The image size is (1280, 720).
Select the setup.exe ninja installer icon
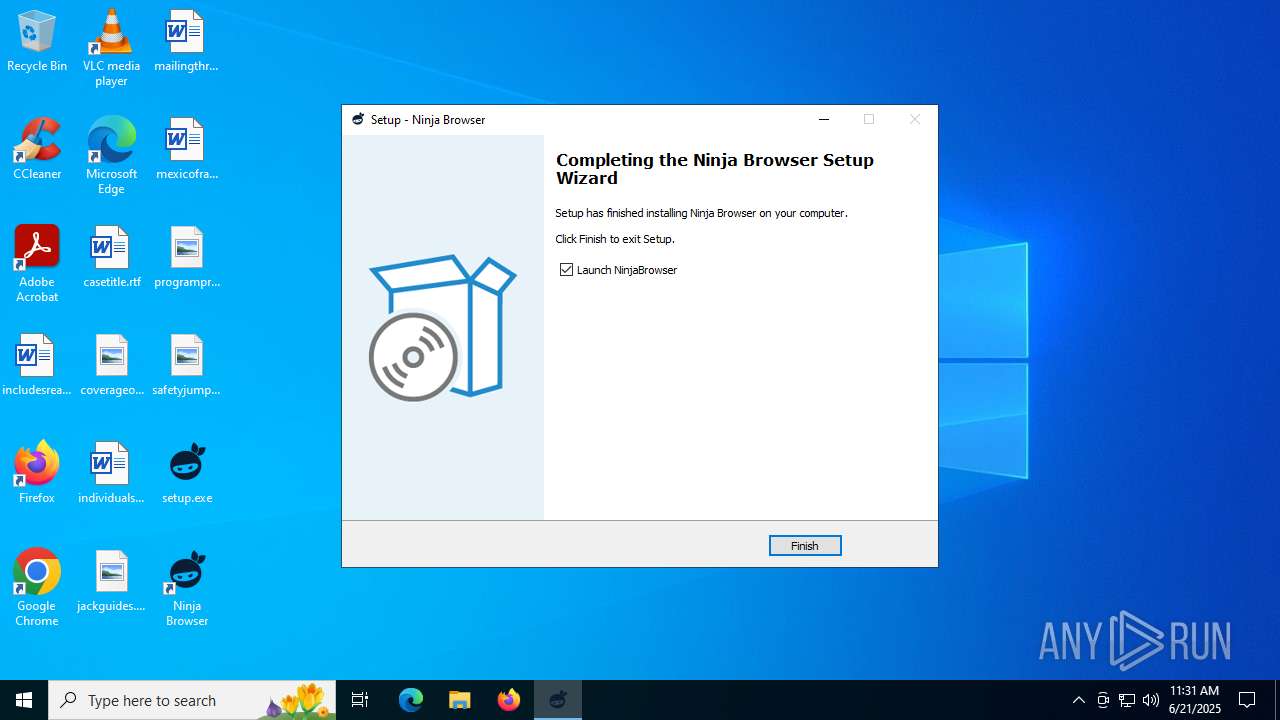point(186,473)
